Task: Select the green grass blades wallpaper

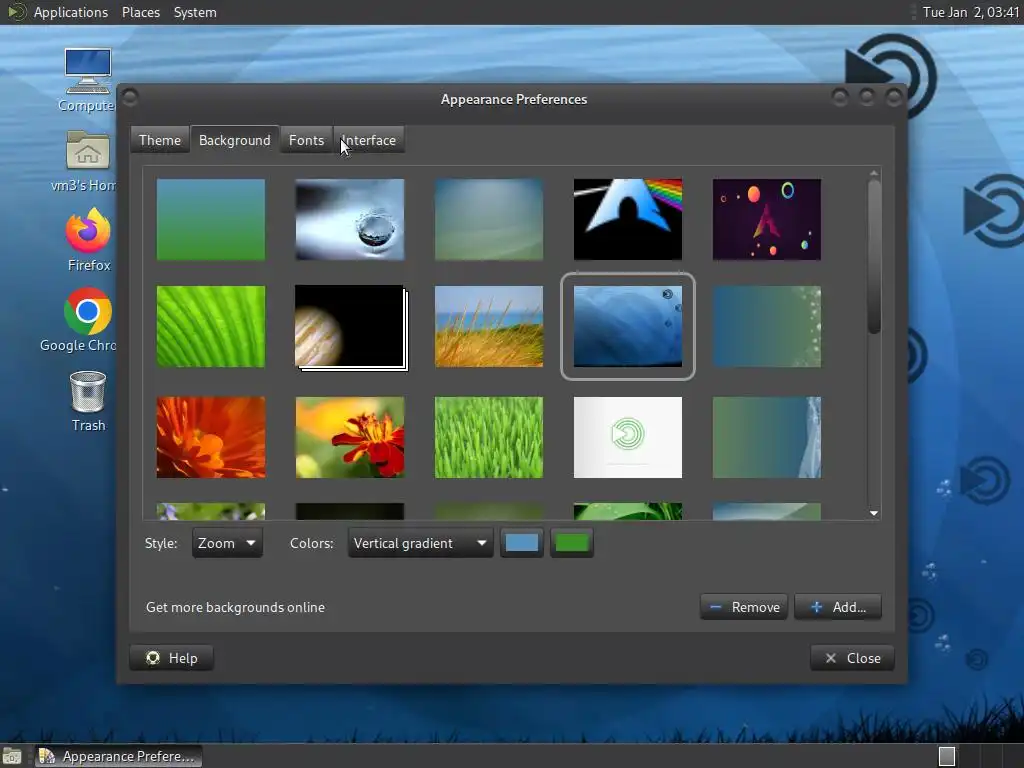Action: (489, 438)
